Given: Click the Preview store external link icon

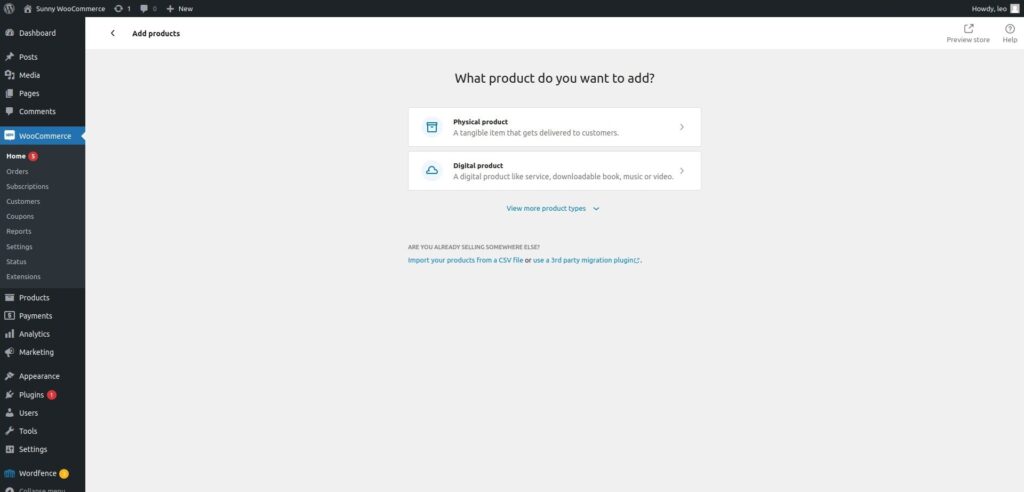Looking at the screenshot, I should point(968,28).
